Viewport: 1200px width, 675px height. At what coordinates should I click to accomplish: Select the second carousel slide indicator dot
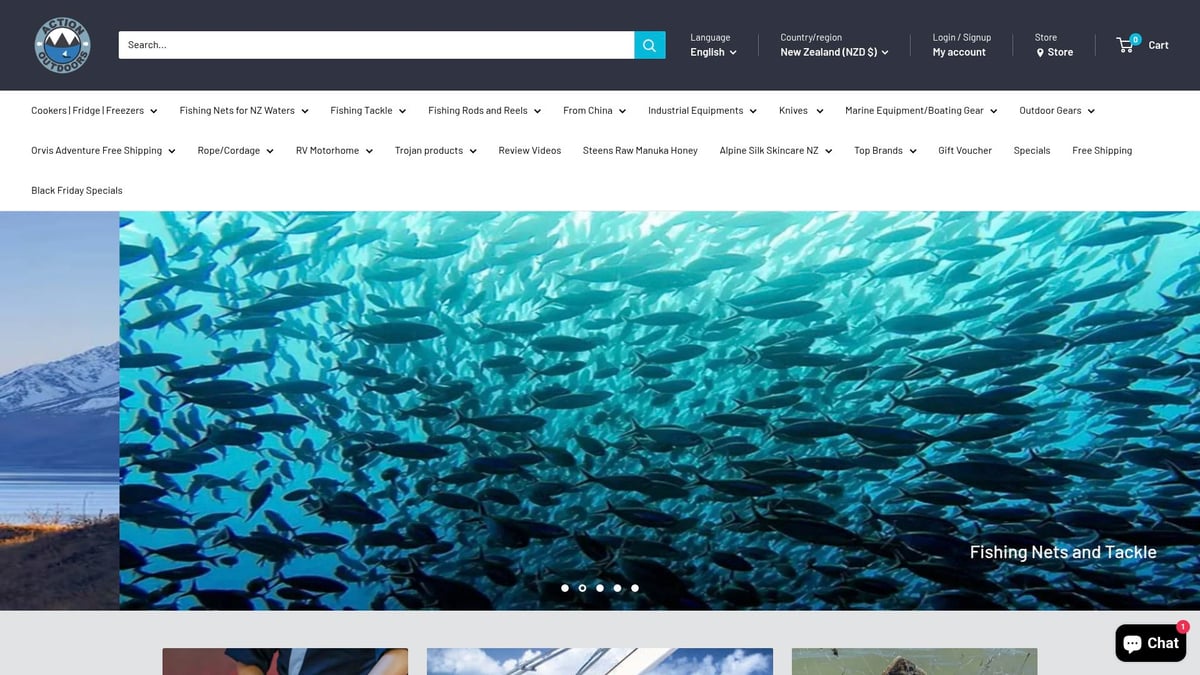tap(582, 588)
